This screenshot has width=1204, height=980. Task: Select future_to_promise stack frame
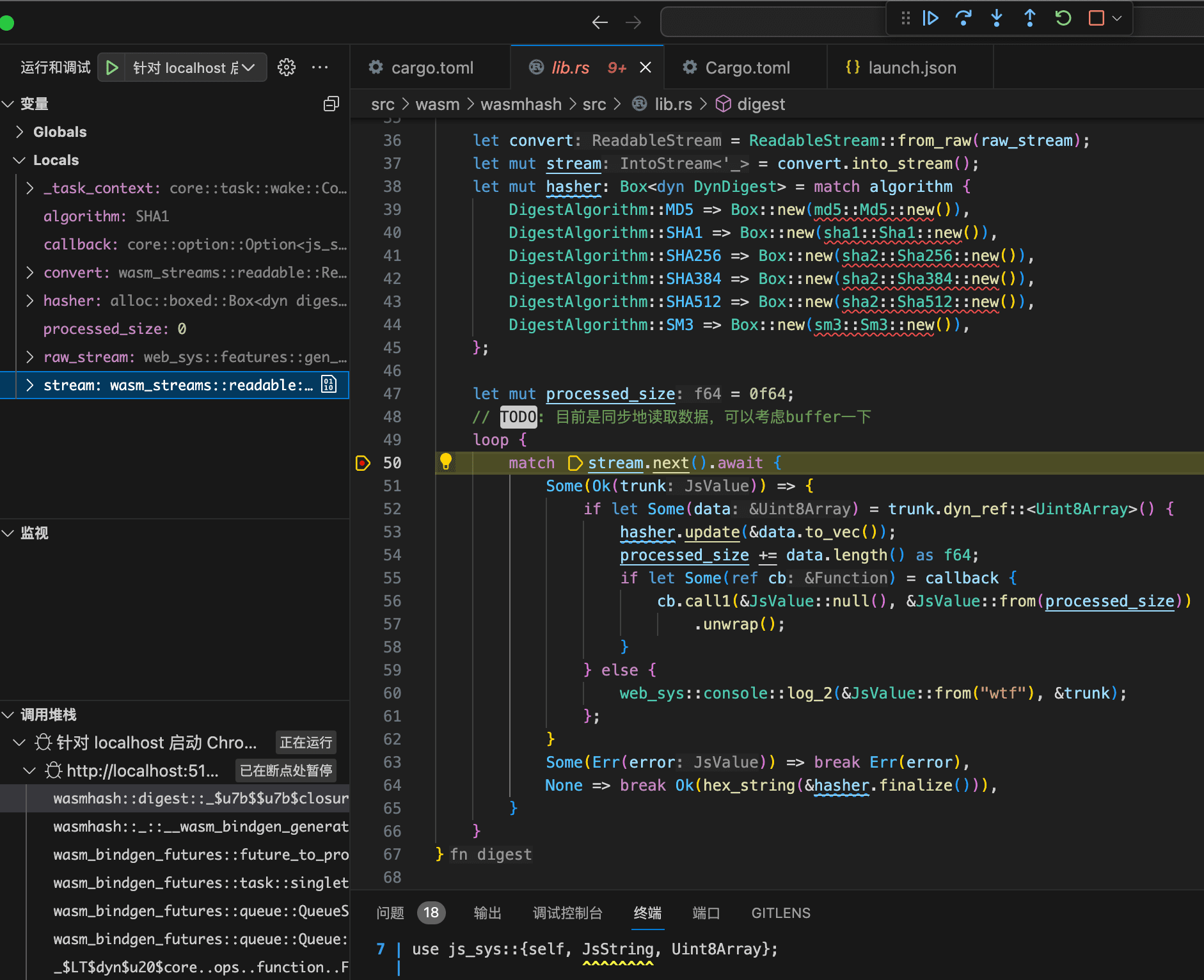174,855
